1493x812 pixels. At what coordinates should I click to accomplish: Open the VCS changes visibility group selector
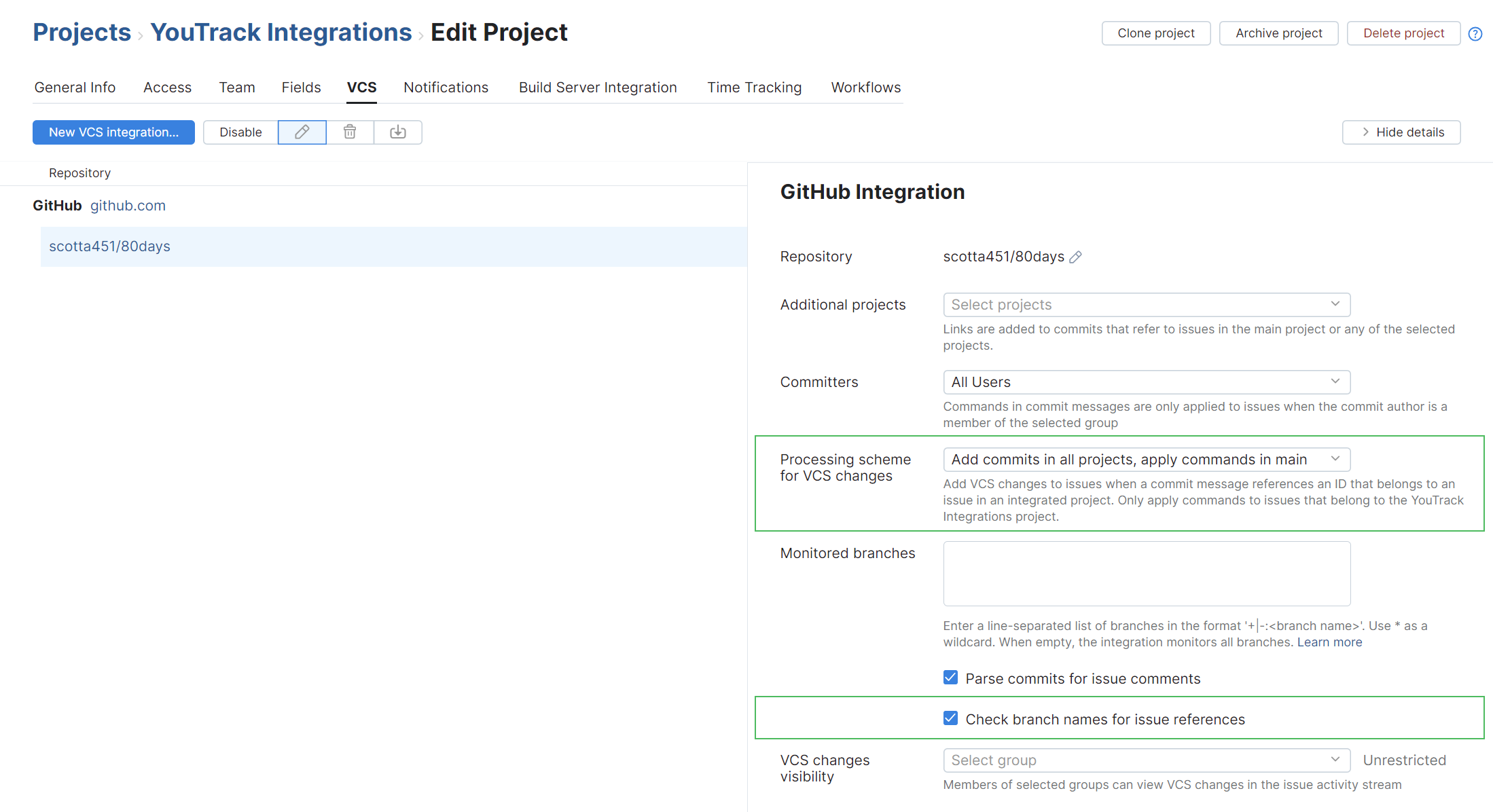[x=1146, y=760]
